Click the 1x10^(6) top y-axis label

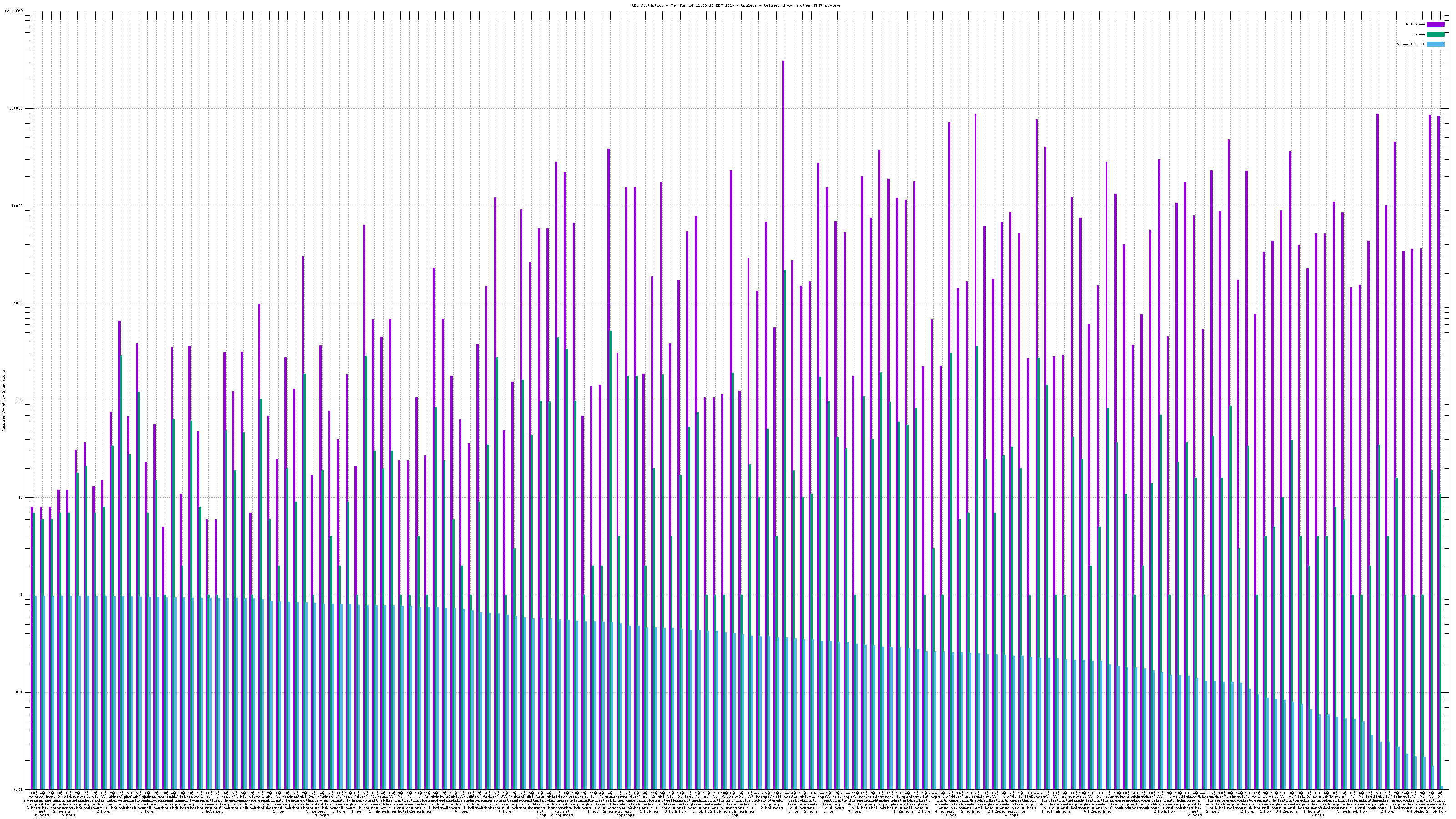click(14, 11)
